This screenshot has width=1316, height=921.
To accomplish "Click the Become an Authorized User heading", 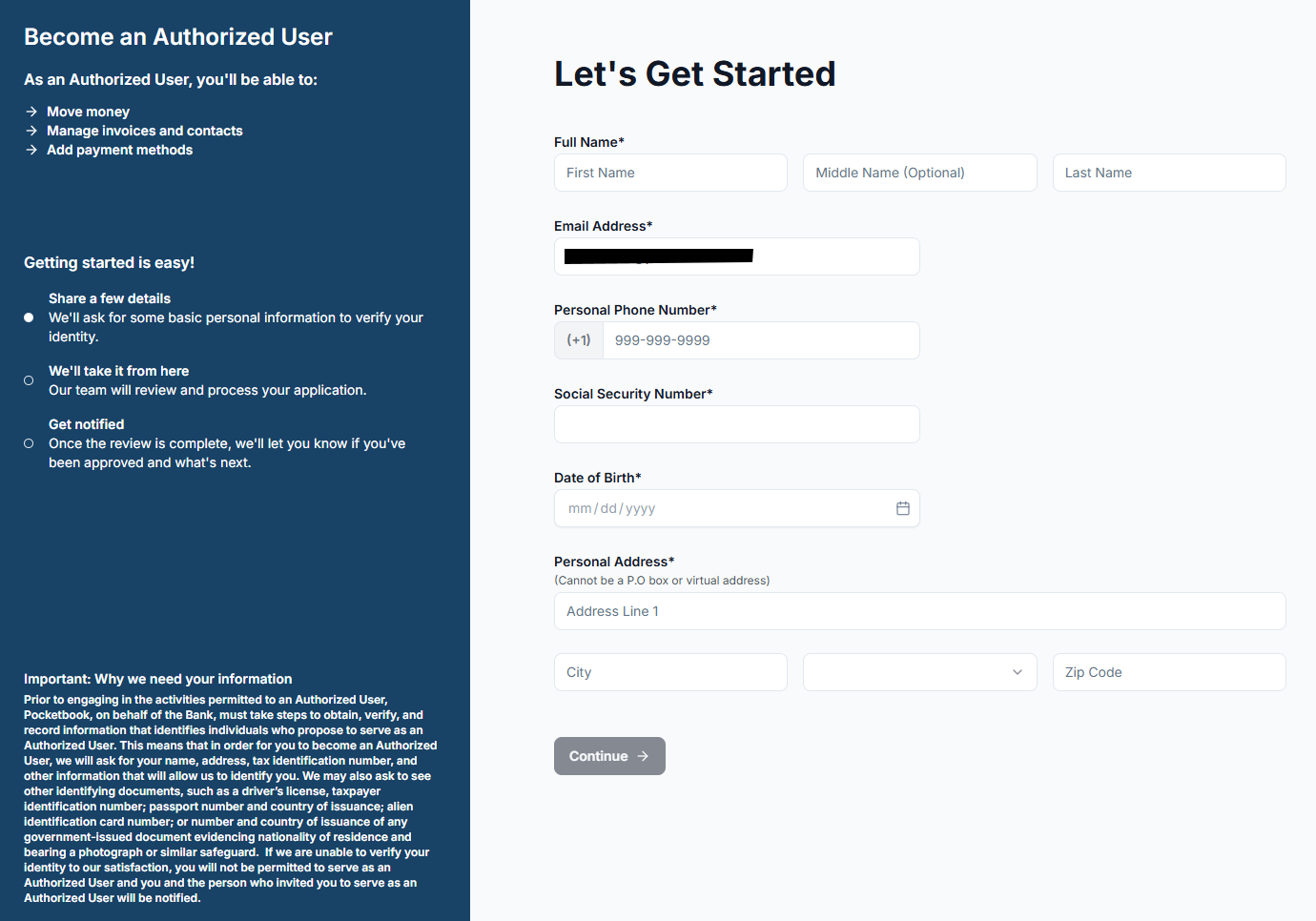I will [178, 36].
